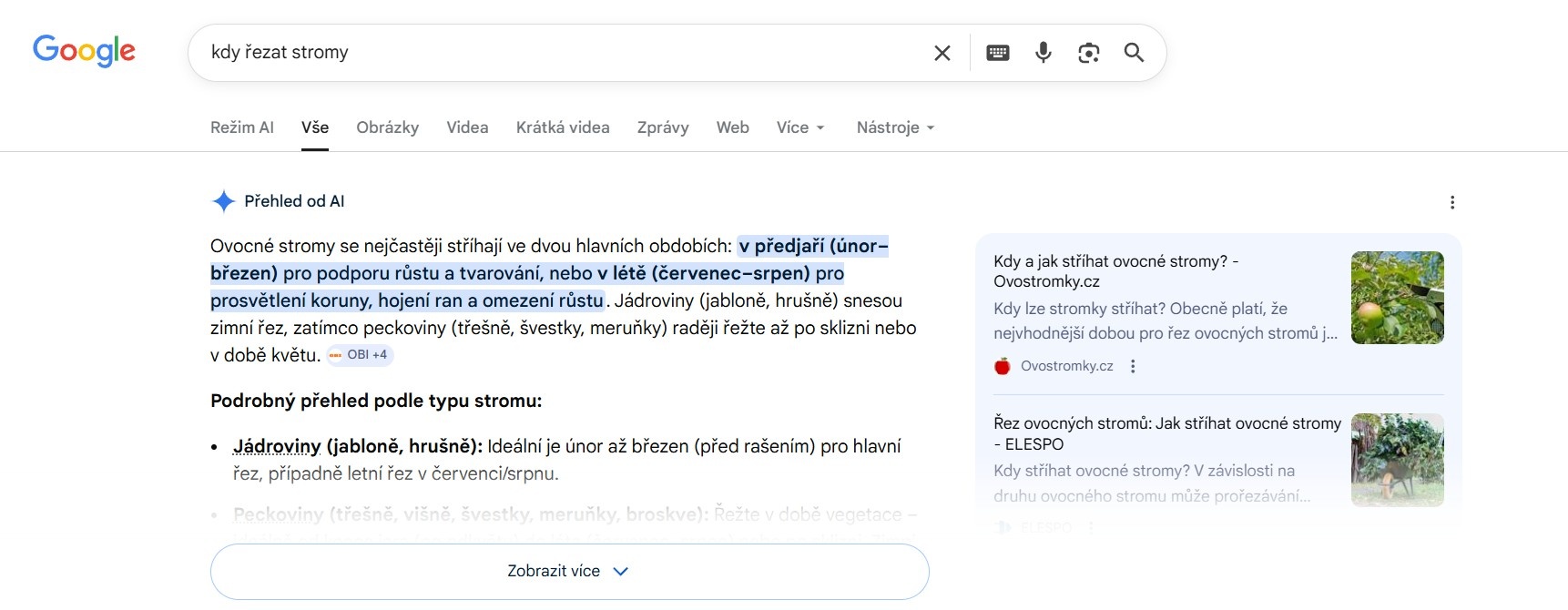The width and height of the screenshot is (1568, 610).
Task: Click the Google logo
Action: point(84,51)
